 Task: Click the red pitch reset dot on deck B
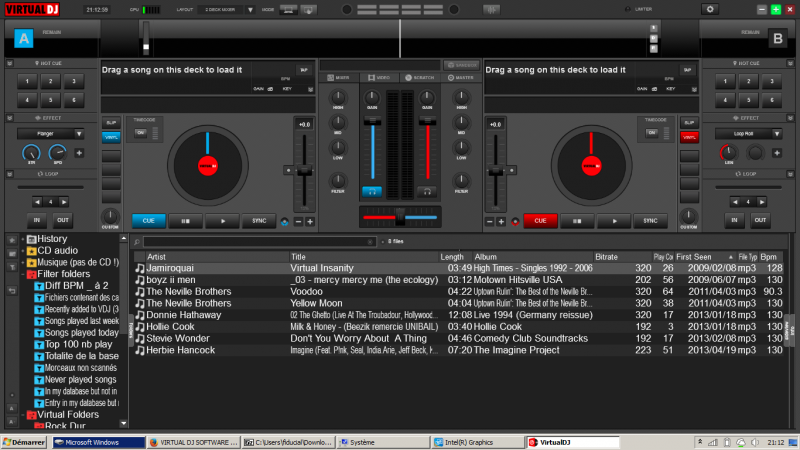(515, 221)
